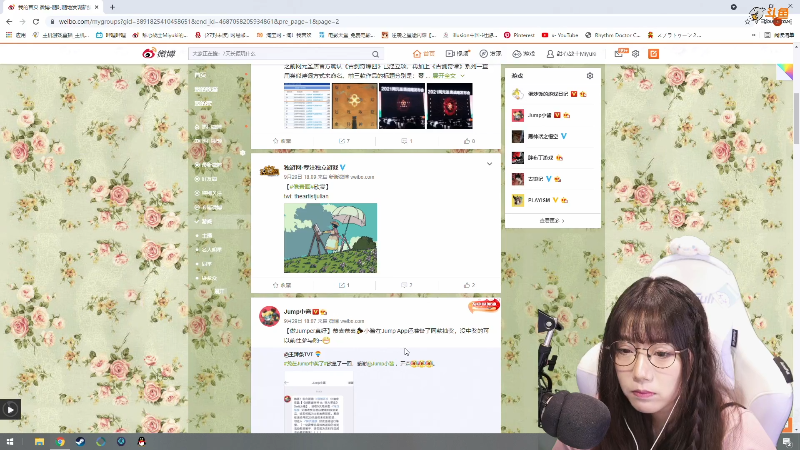Open QQ penguin icon in the taskbar
The height and width of the screenshot is (450, 800).
pos(142,441)
